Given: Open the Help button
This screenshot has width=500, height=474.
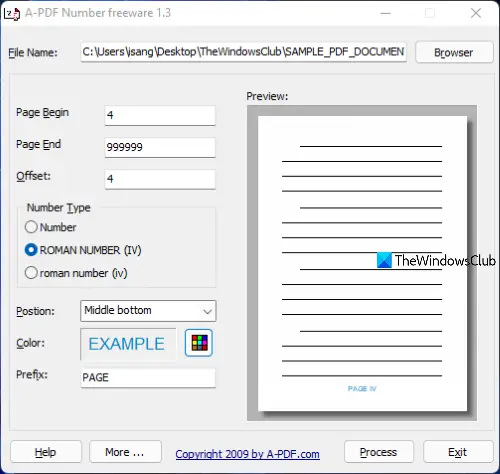Looking at the screenshot, I should pos(46,452).
